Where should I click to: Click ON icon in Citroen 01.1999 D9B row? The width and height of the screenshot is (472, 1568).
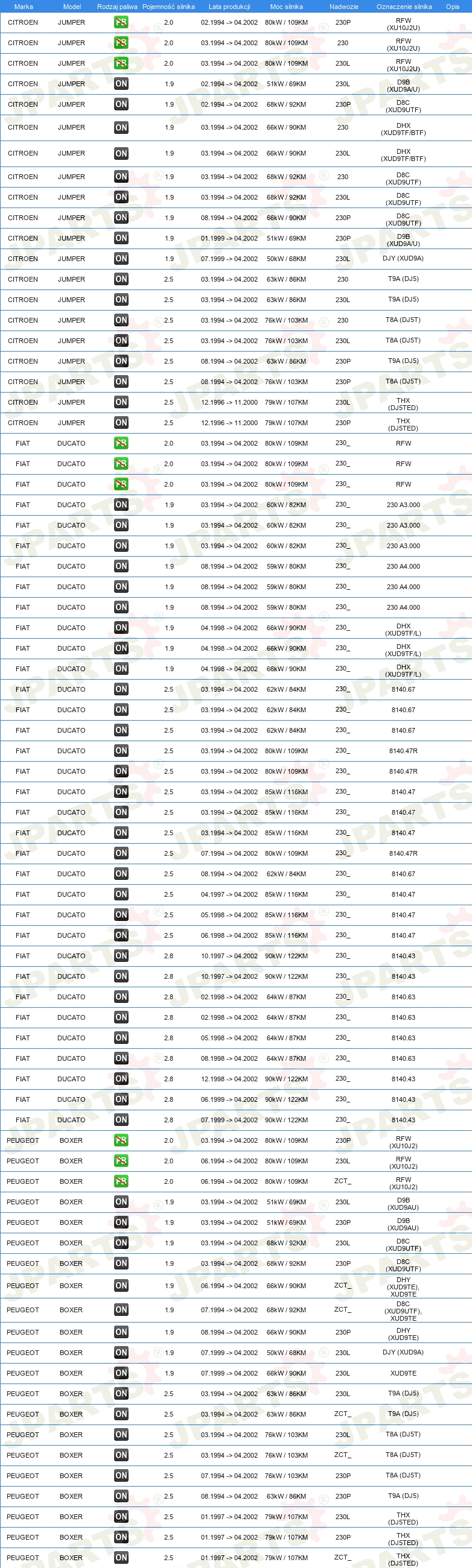(x=121, y=238)
